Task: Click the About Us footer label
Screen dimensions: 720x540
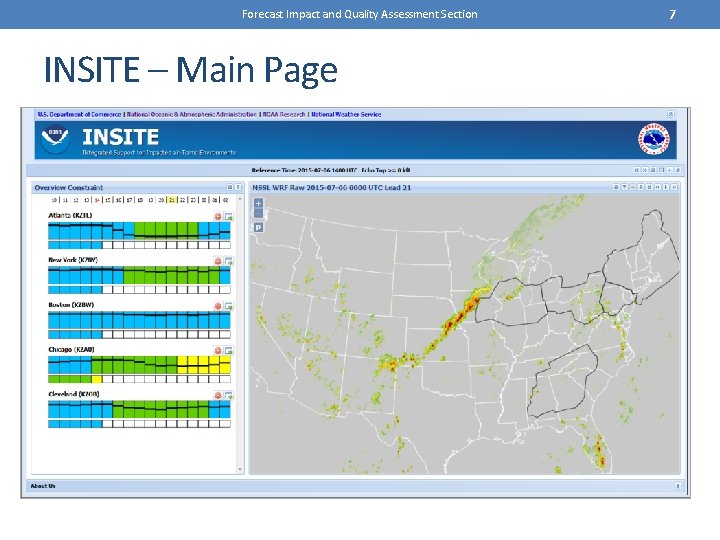Action: pos(43,486)
